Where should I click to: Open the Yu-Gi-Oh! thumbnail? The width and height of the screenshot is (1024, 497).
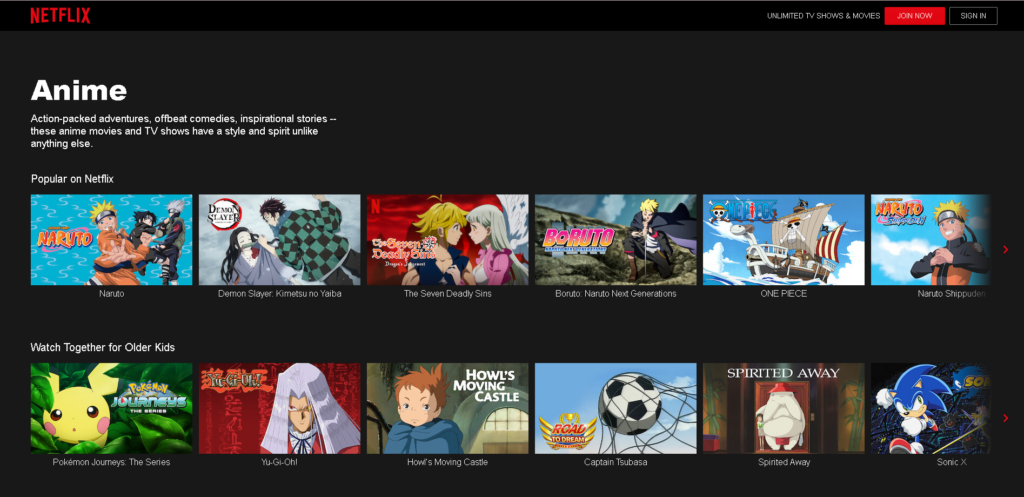[280, 408]
